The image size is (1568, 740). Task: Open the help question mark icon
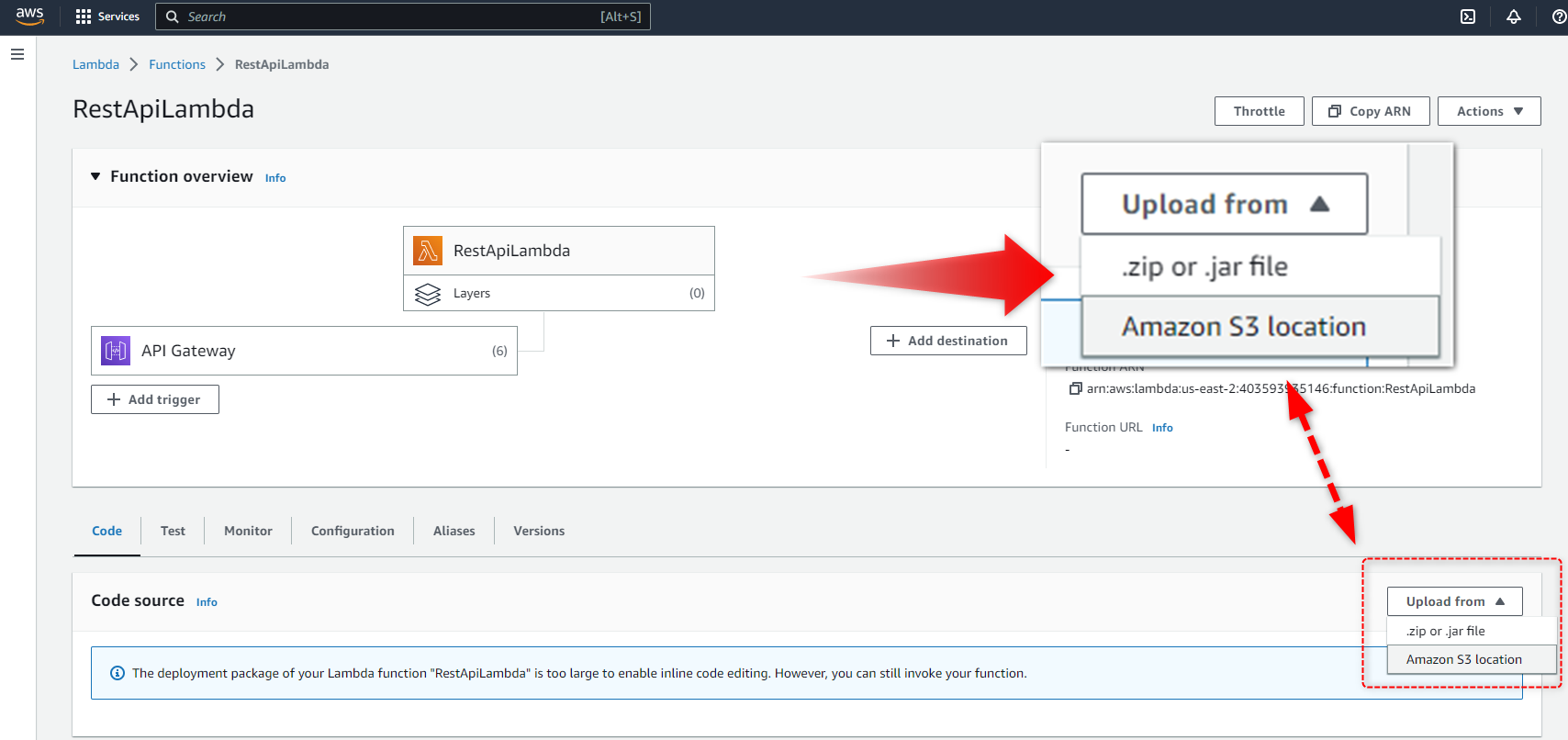[1559, 17]
